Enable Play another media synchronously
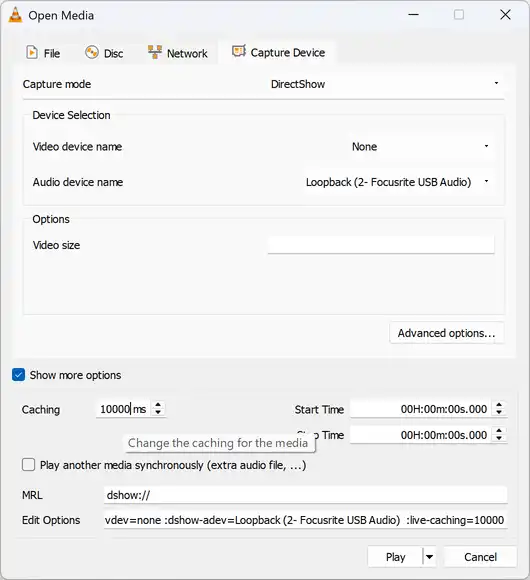Image resolution: width=530 pixels, height=580 pixels. pyautogui.click(x=28, y=465)
